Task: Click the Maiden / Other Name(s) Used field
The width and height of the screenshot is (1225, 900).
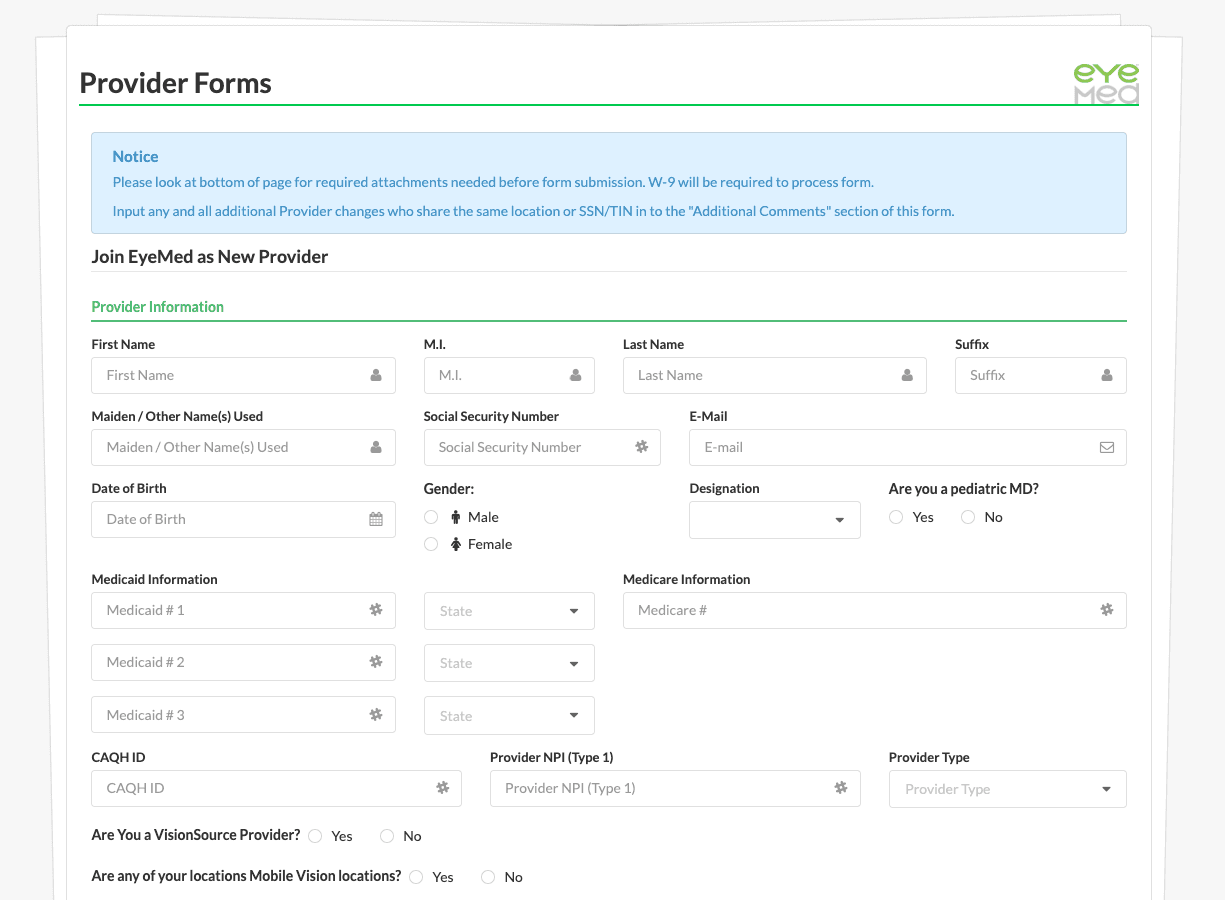Action: click(230, 448)
